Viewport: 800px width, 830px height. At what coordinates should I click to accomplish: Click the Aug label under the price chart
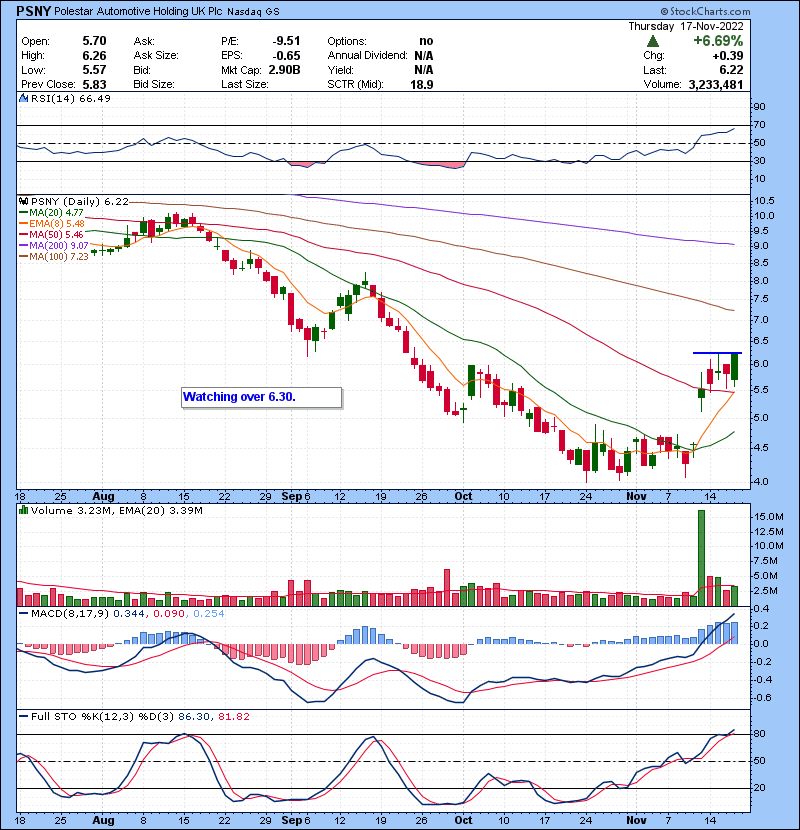coord(103,497)
